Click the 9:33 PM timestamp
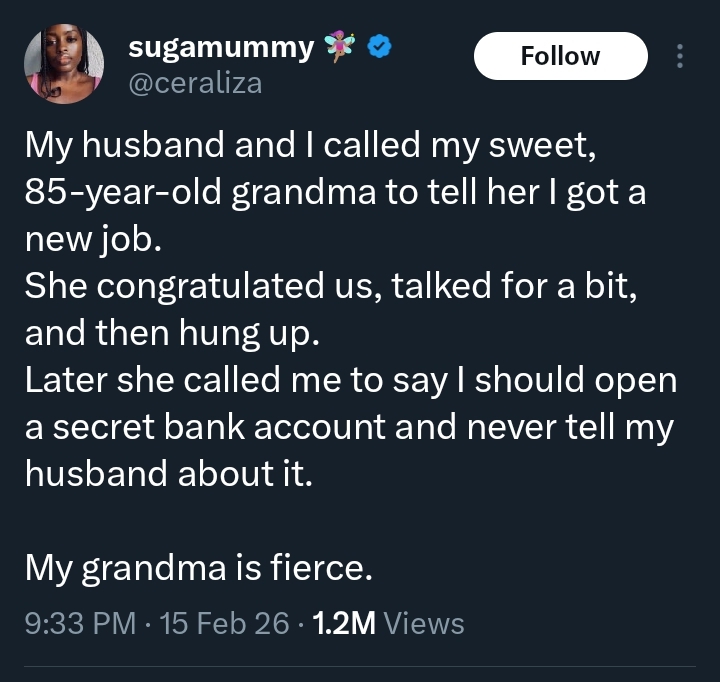720x682 pixels. point(80,624)
